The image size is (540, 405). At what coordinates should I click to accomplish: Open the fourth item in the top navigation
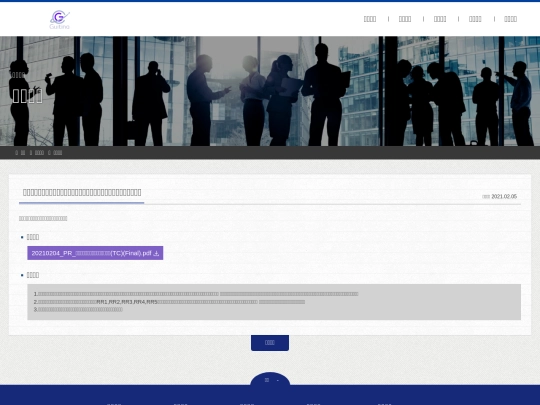tap(475, 19)
